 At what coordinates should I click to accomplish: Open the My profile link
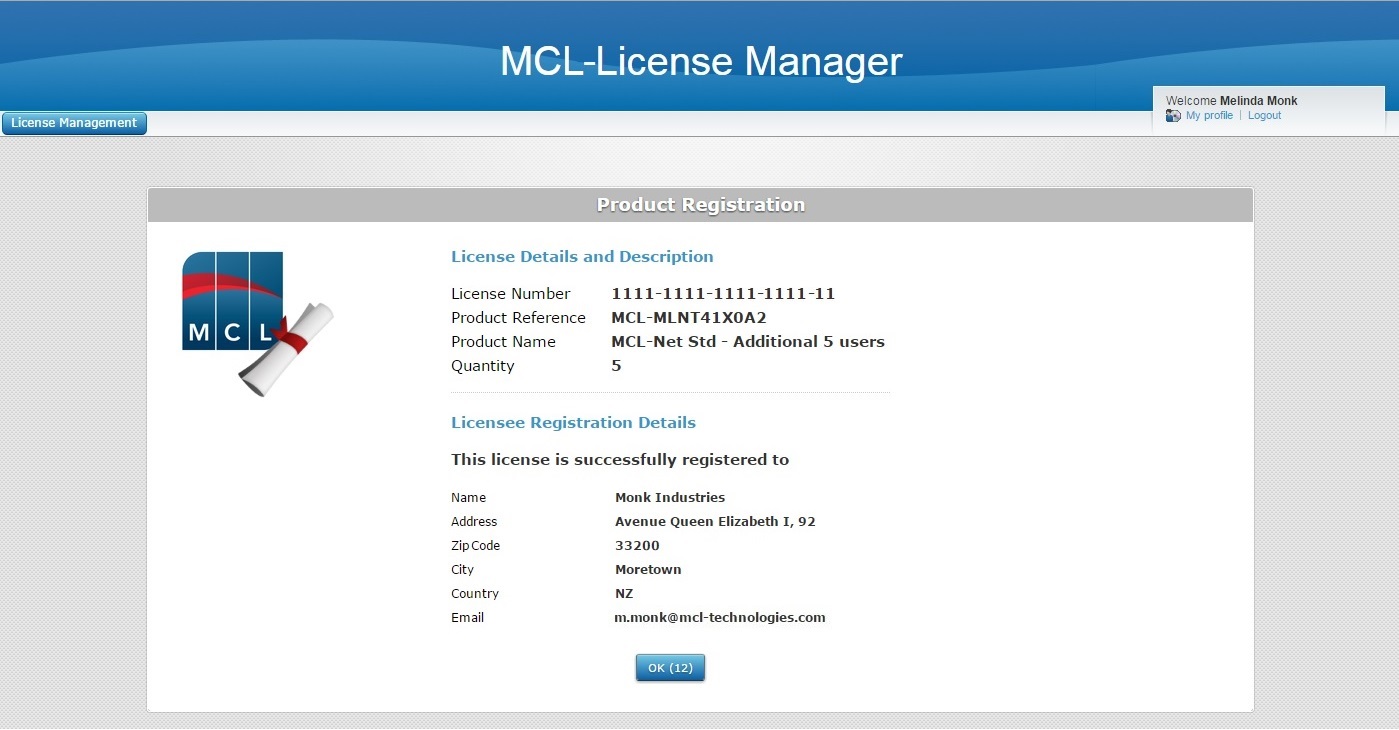pyautogui.click(x=1209, y=116)
